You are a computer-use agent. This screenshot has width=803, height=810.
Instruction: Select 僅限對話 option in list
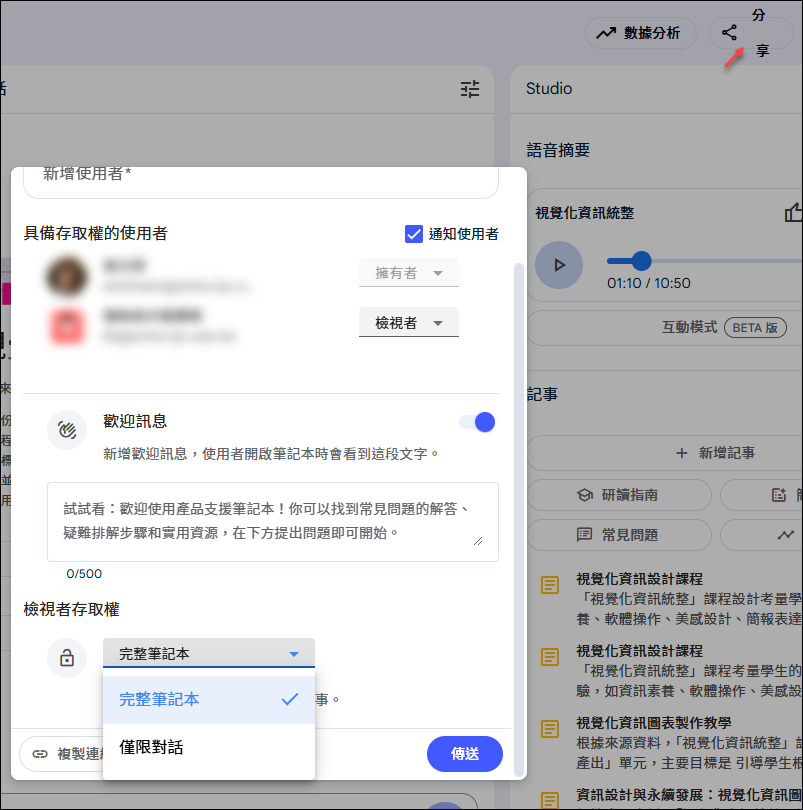[209, 747]
